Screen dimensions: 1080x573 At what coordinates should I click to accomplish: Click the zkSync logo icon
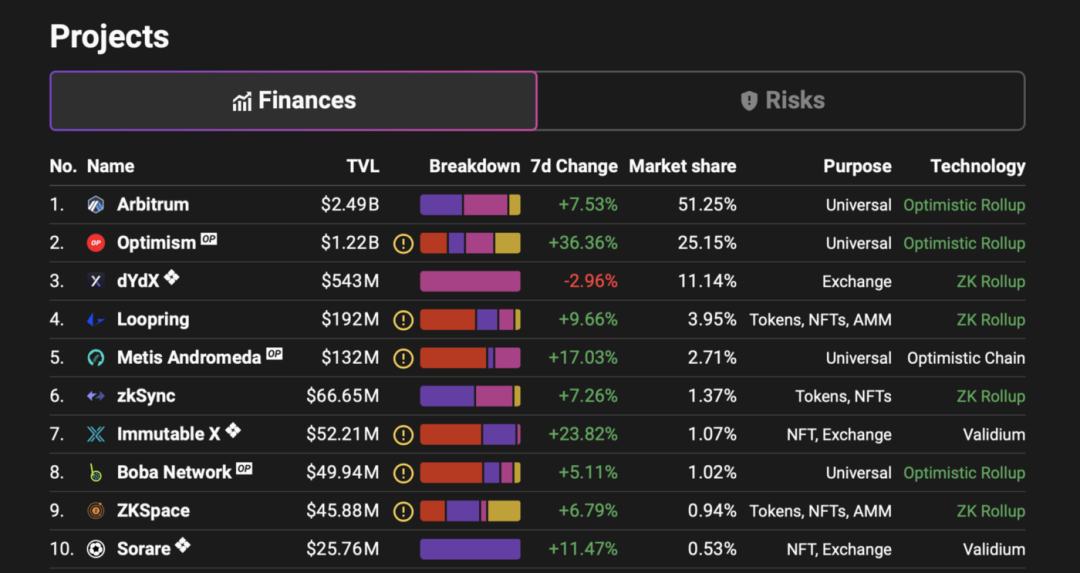96,396
